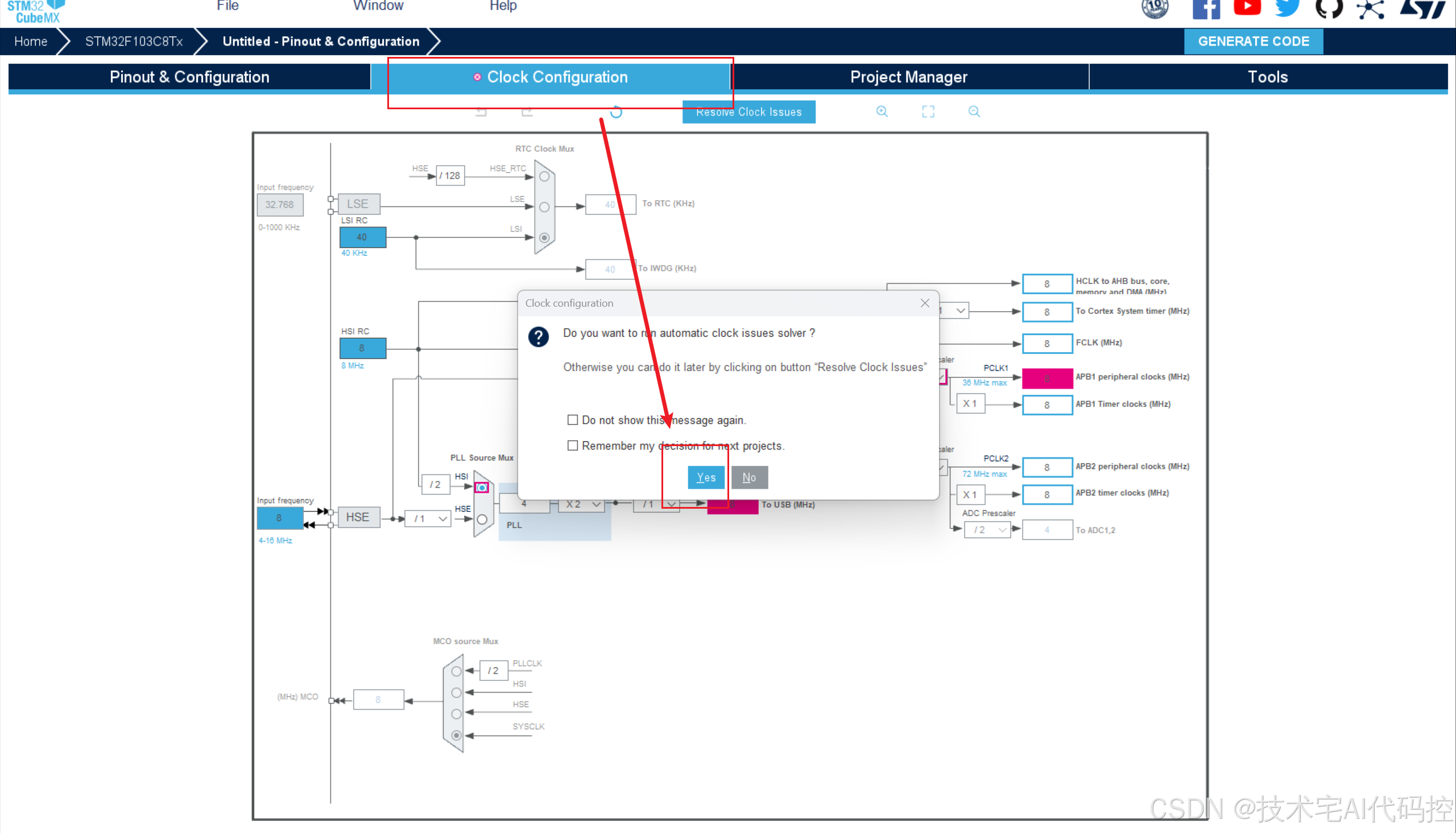Screen dimensions: 1456x833
Task: Open the ST community network icon
Action: tap(1370, 9)
